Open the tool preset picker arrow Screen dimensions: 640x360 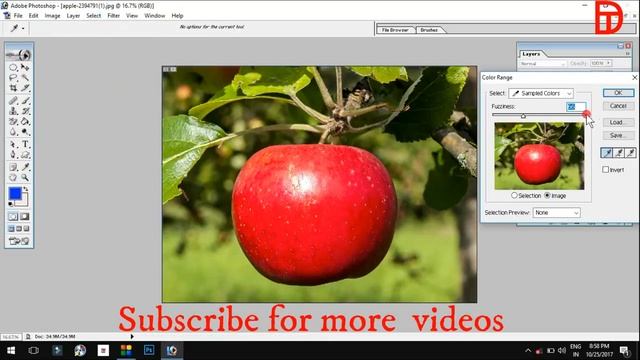tap(23, 28)
